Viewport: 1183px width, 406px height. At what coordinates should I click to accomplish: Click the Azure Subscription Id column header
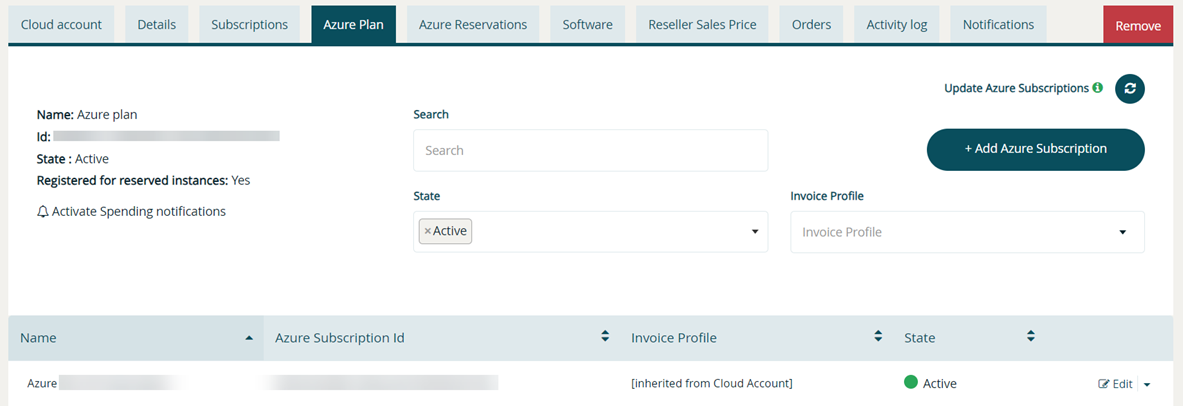441,338
